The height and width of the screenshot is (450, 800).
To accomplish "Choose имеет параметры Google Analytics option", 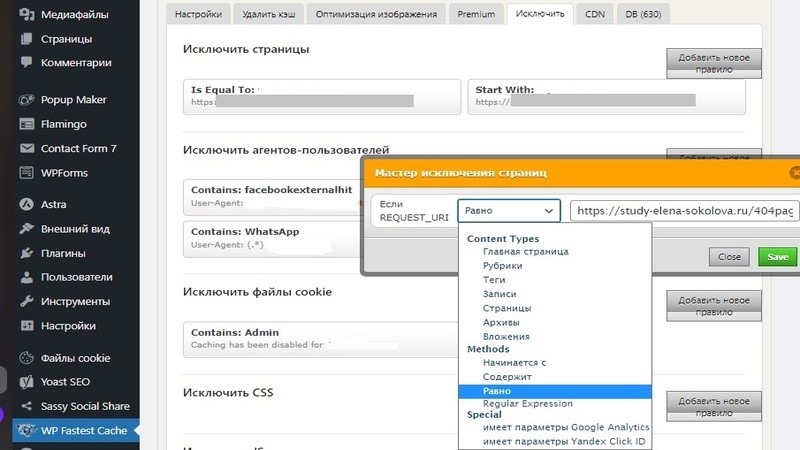I will coord(566,428).
